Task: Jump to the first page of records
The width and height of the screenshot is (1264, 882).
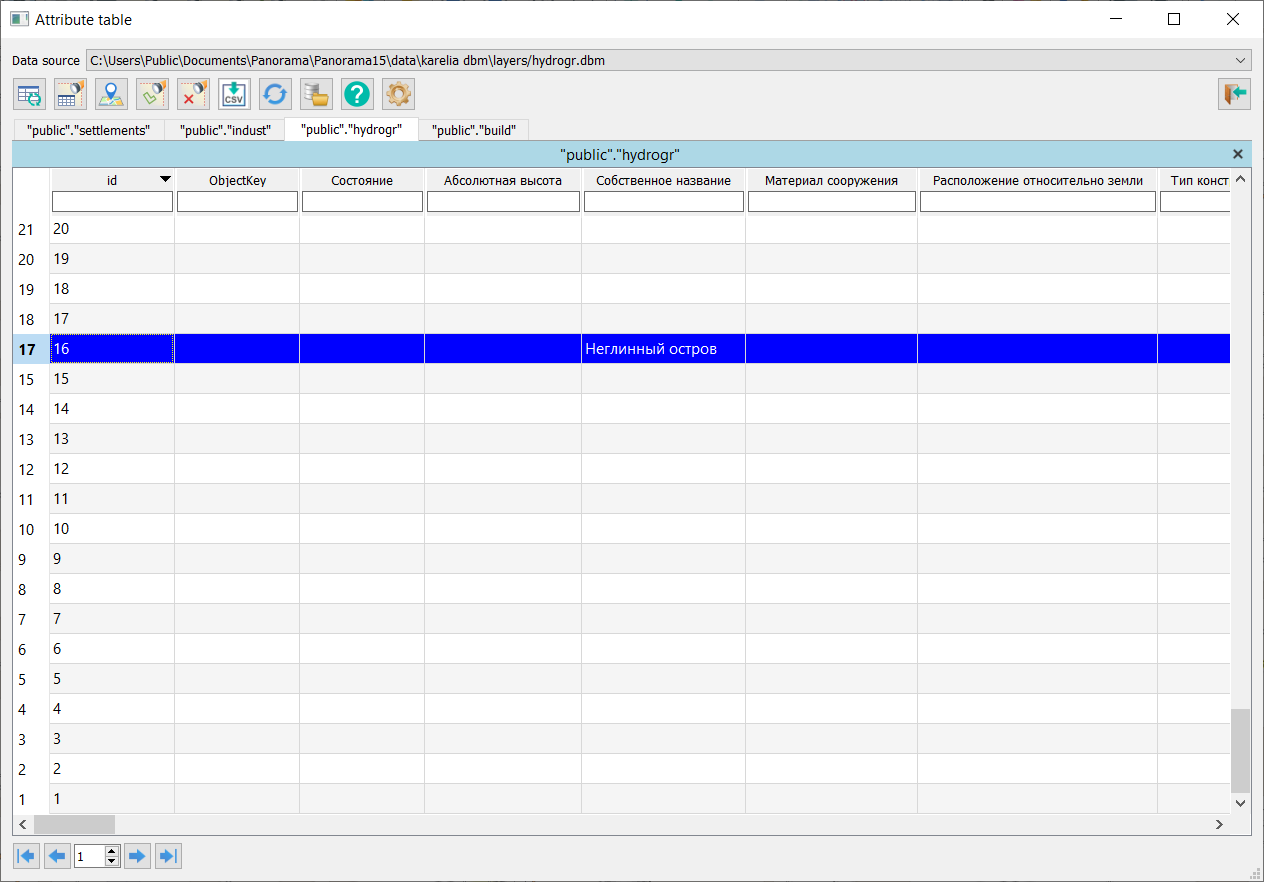Action: click(26, 856)
